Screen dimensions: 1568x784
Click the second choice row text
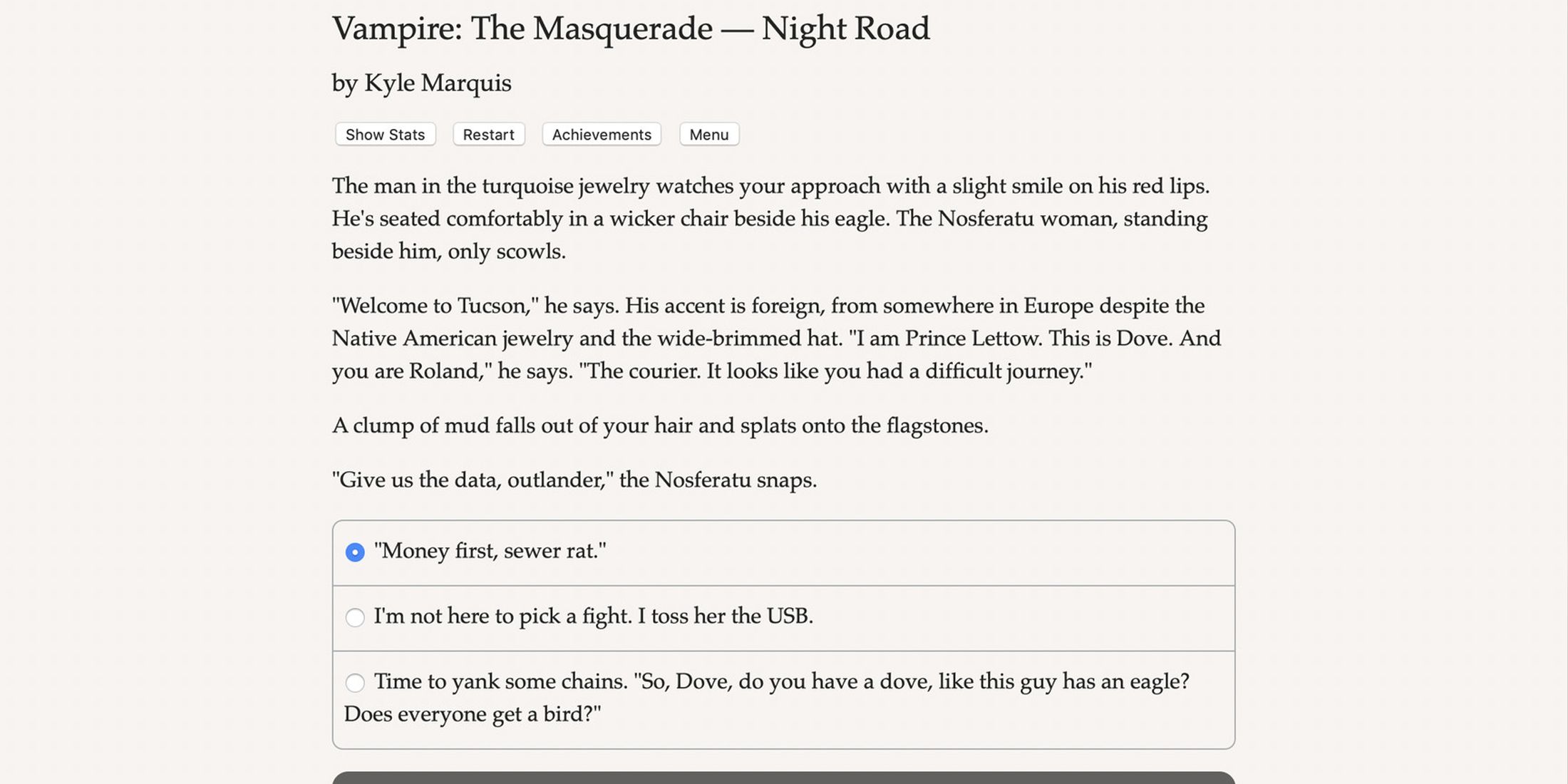pos(594,617)
